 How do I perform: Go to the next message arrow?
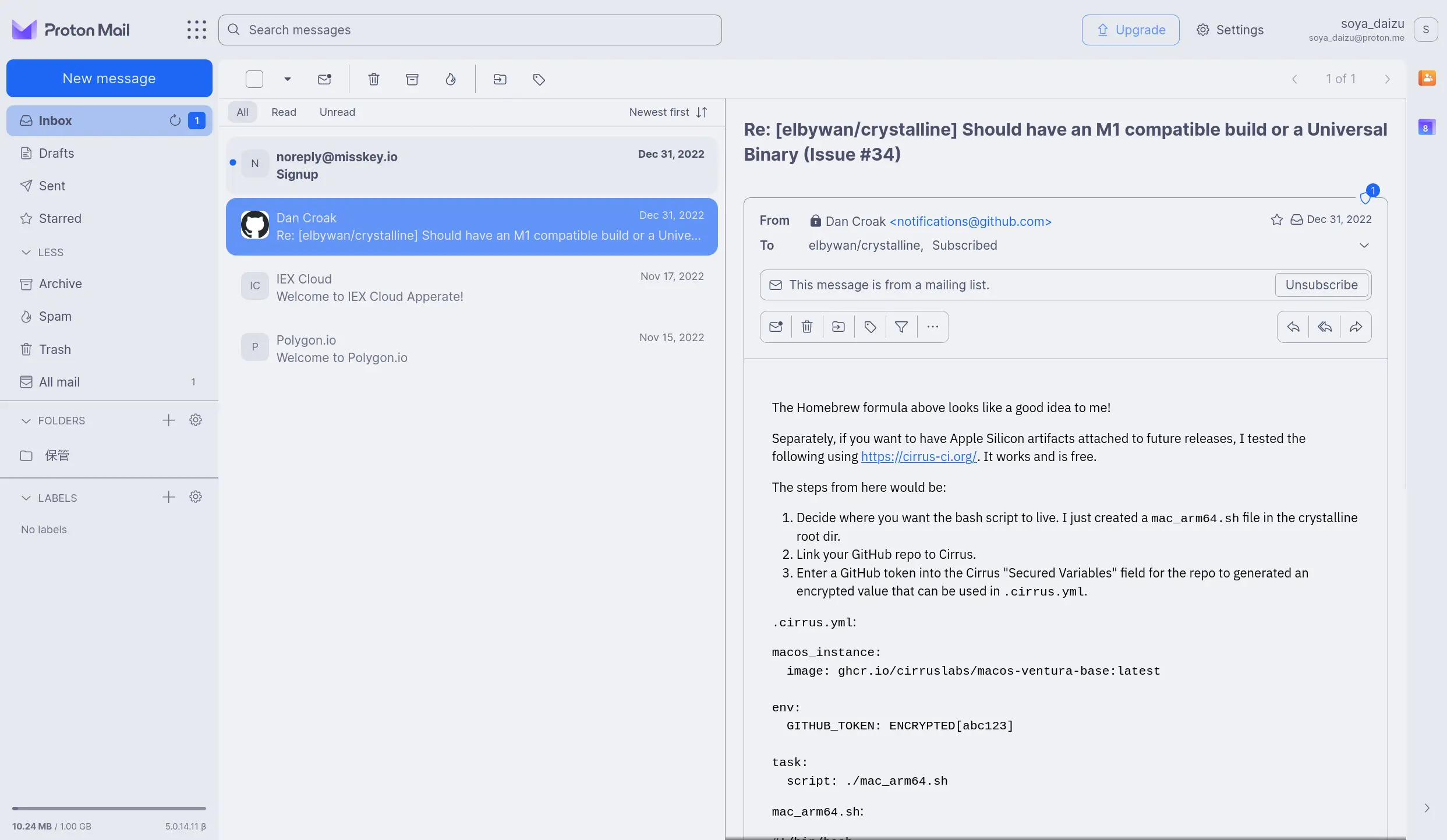[1387, 79]
